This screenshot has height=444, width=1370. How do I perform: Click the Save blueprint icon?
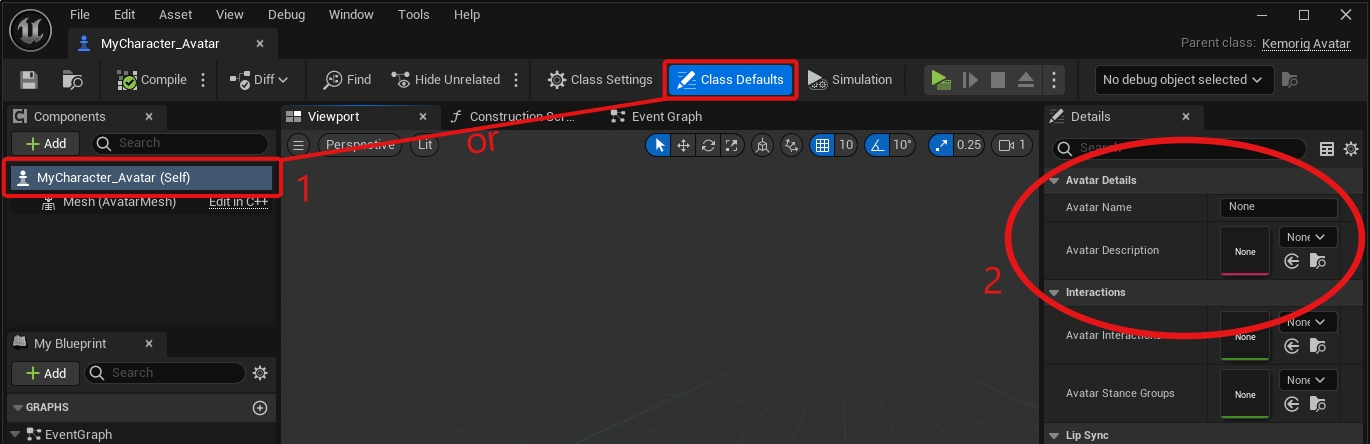[29, 80]
